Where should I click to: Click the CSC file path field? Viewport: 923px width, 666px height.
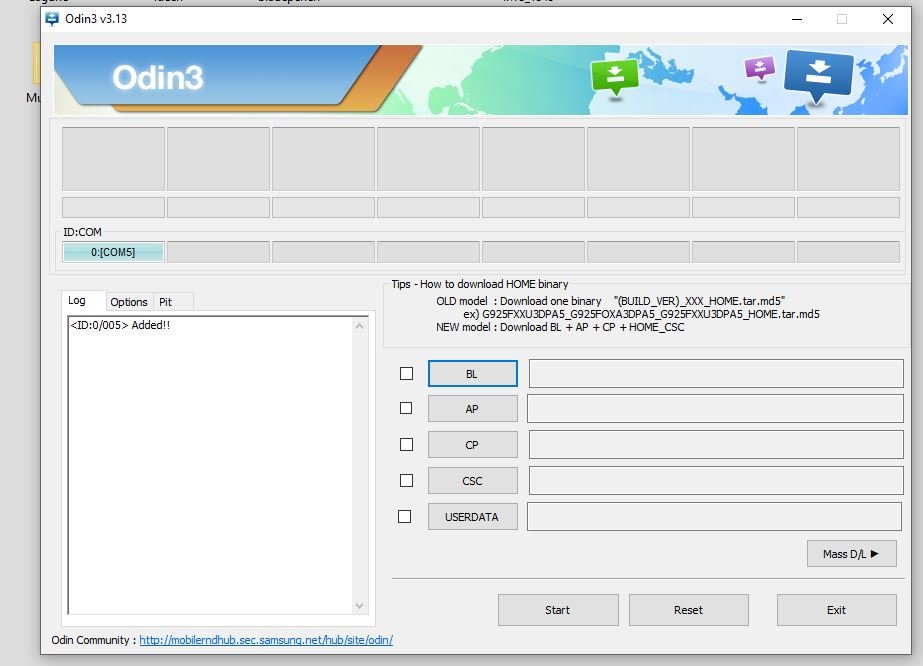[716, 481]
